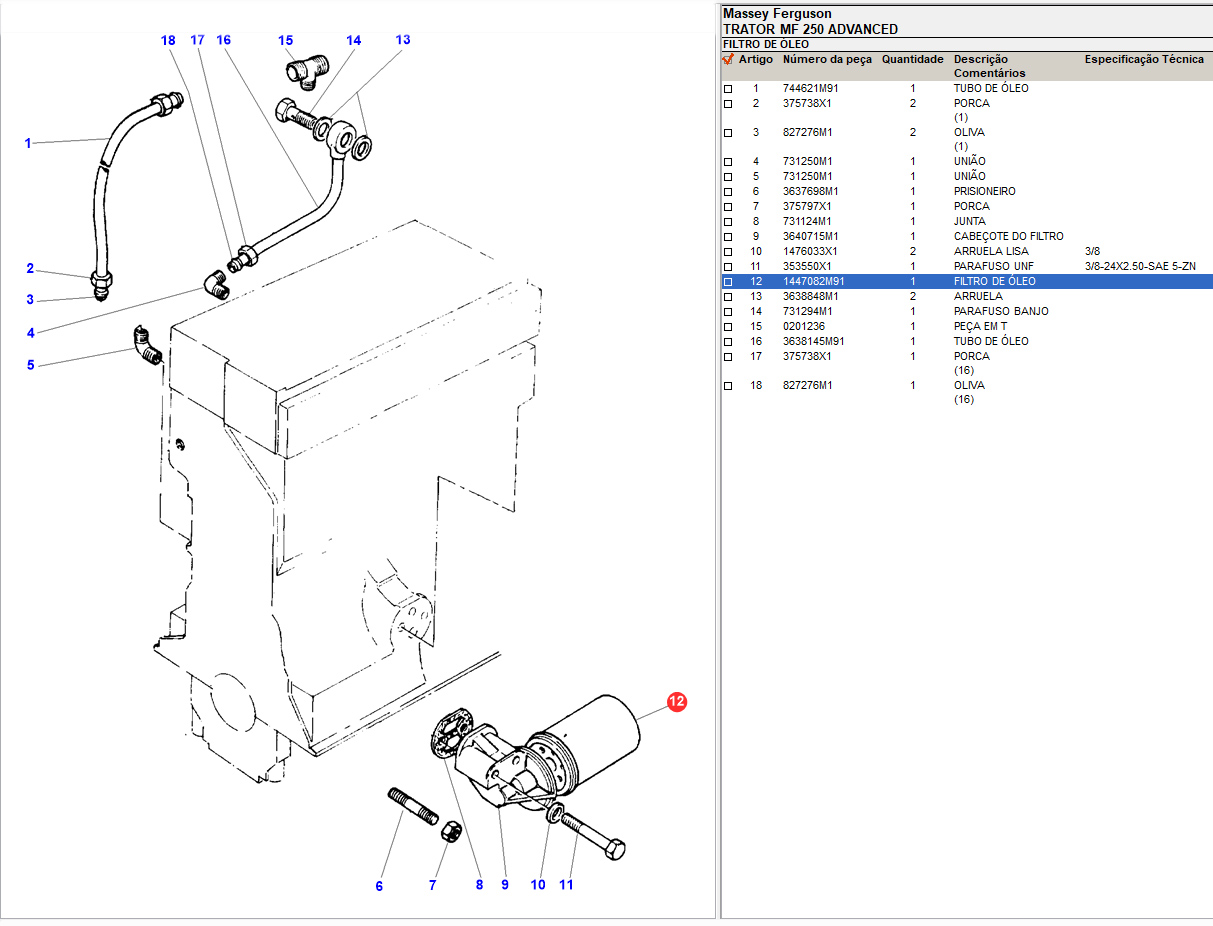Select callout 6 under the stud drawing
The width and height of the screenshot is (1213, 926).
379,886
